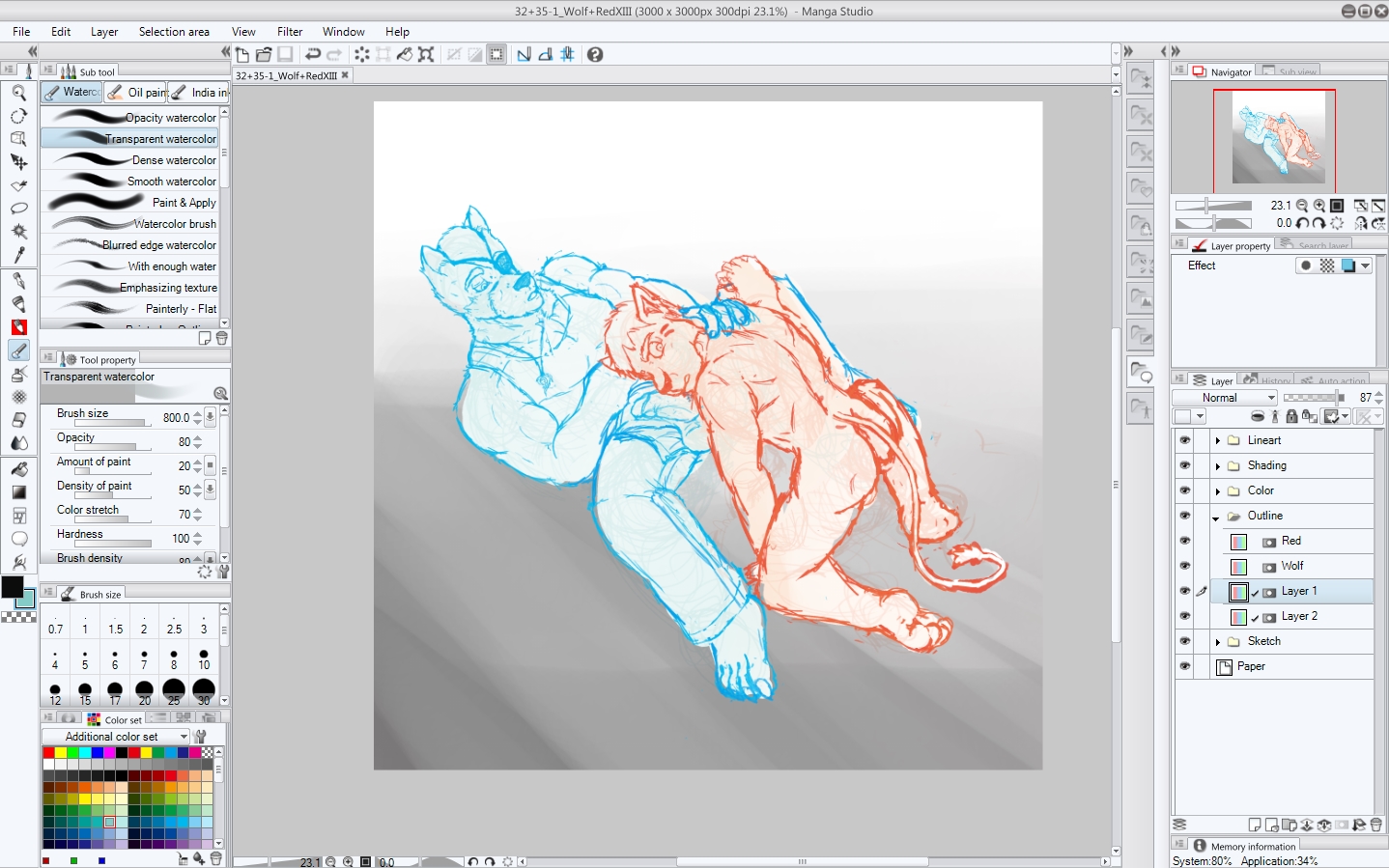The image size is (1389, 868).
Task: Expand the Lineart folder
Action: [1217, 440]
